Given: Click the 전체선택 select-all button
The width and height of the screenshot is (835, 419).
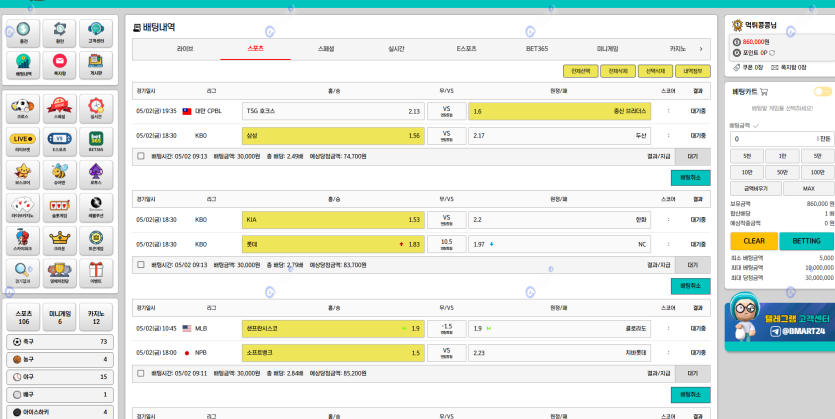Looking at the screenshot, I should (580, 71).
